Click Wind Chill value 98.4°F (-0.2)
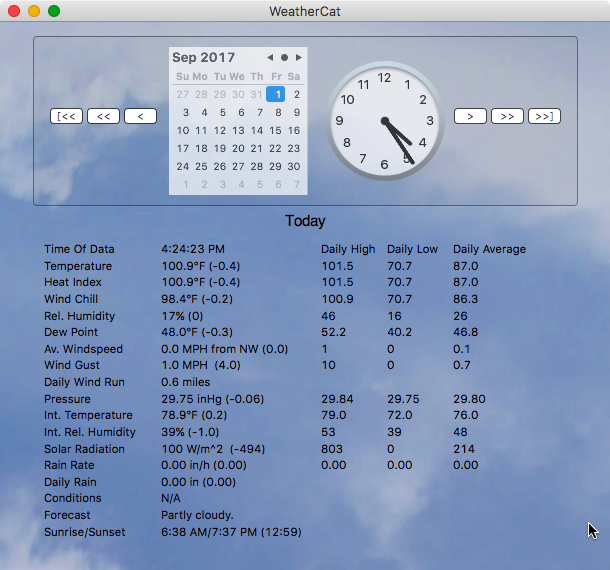The image size is (610, 570). point(197,299)
